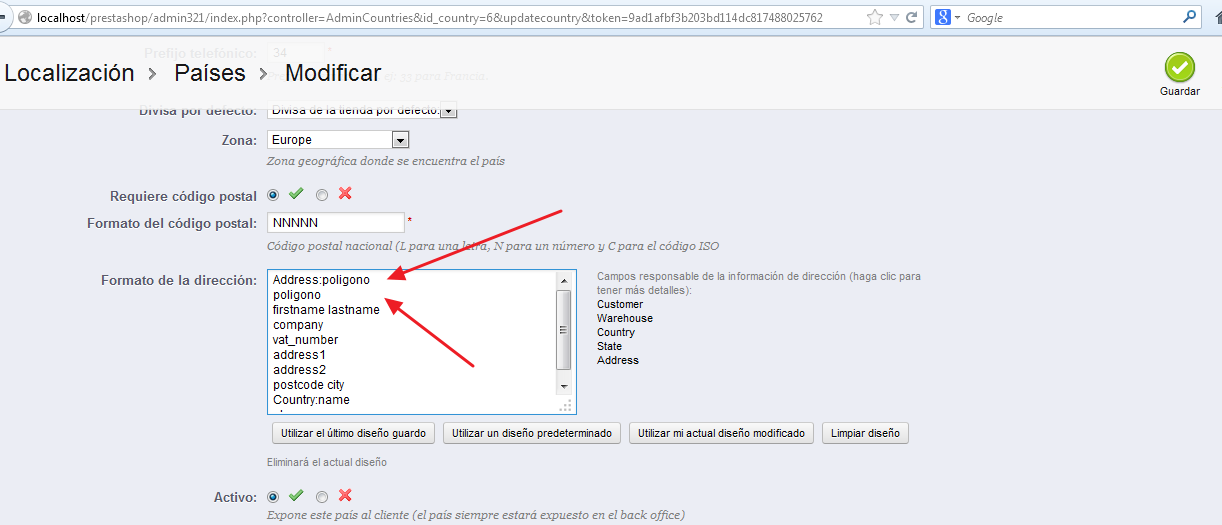Screen dimensions: 1222x525
Task: Bookmark this page with the star icon
Action: pos(875,17)
